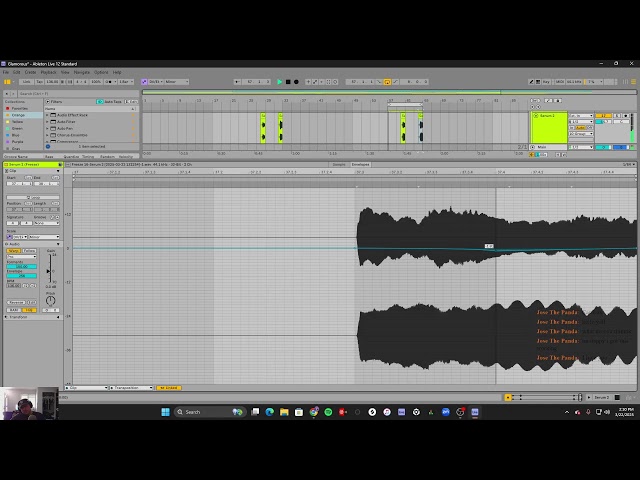
Task: Open the clip scale Minor dropdown
Action: 44,237
